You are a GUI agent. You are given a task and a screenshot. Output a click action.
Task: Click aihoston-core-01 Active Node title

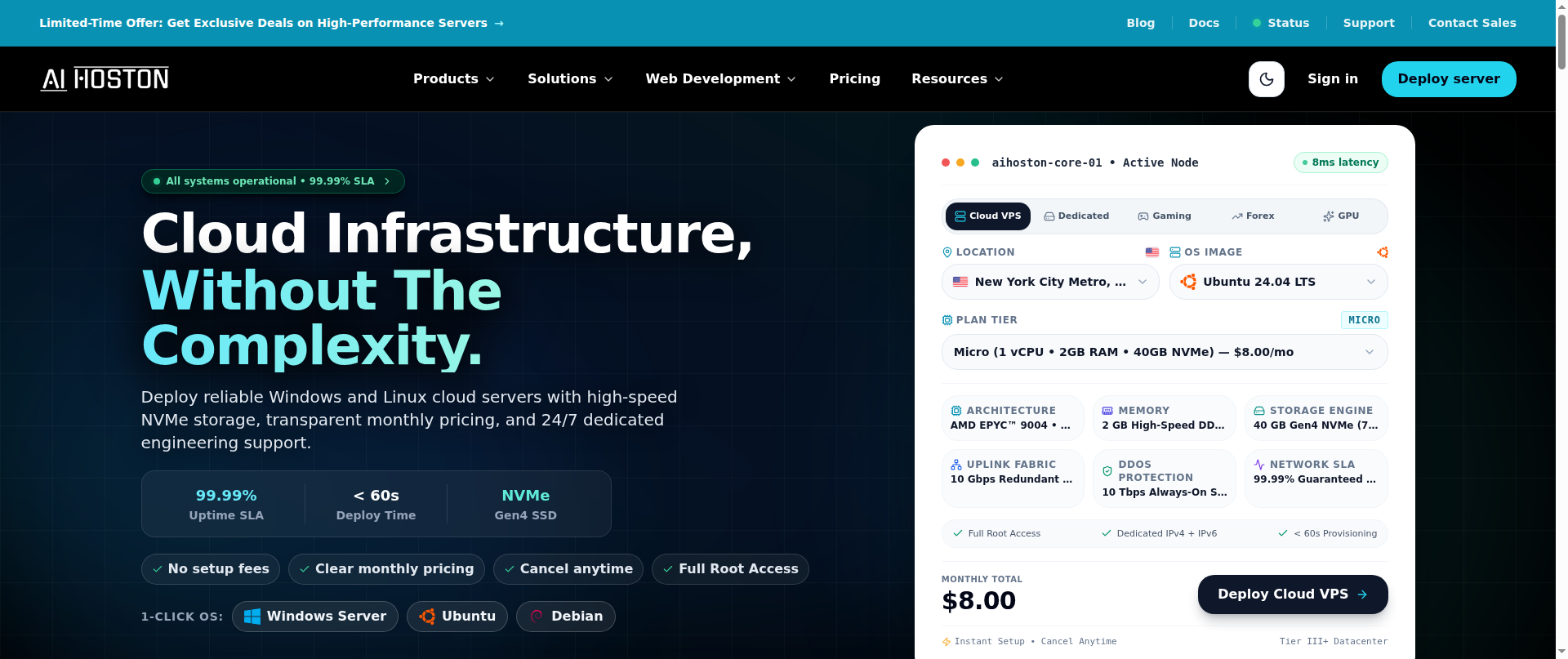pyautogui.click(x=1095, y=163)
